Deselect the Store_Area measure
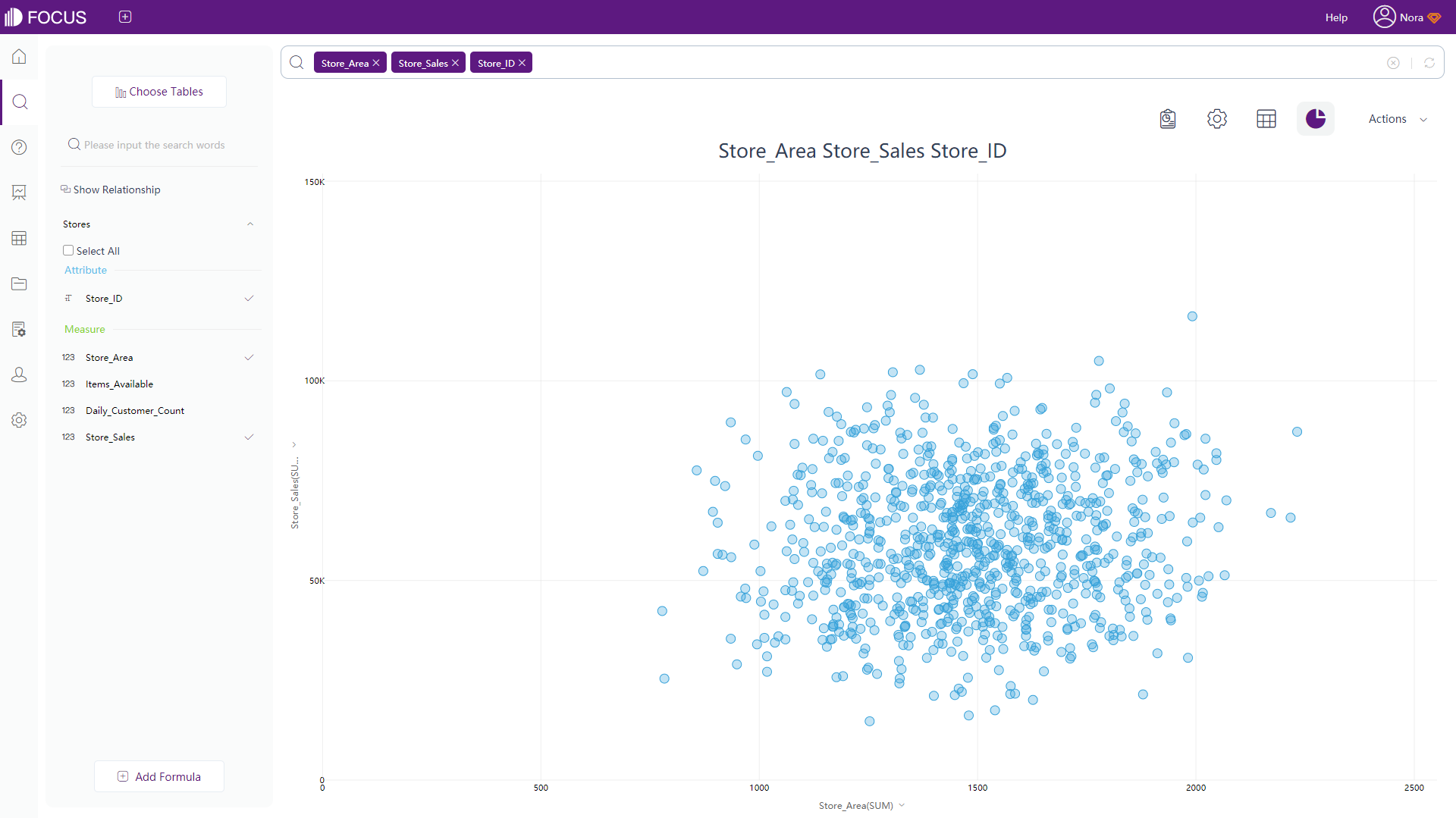 click(159, 358)
